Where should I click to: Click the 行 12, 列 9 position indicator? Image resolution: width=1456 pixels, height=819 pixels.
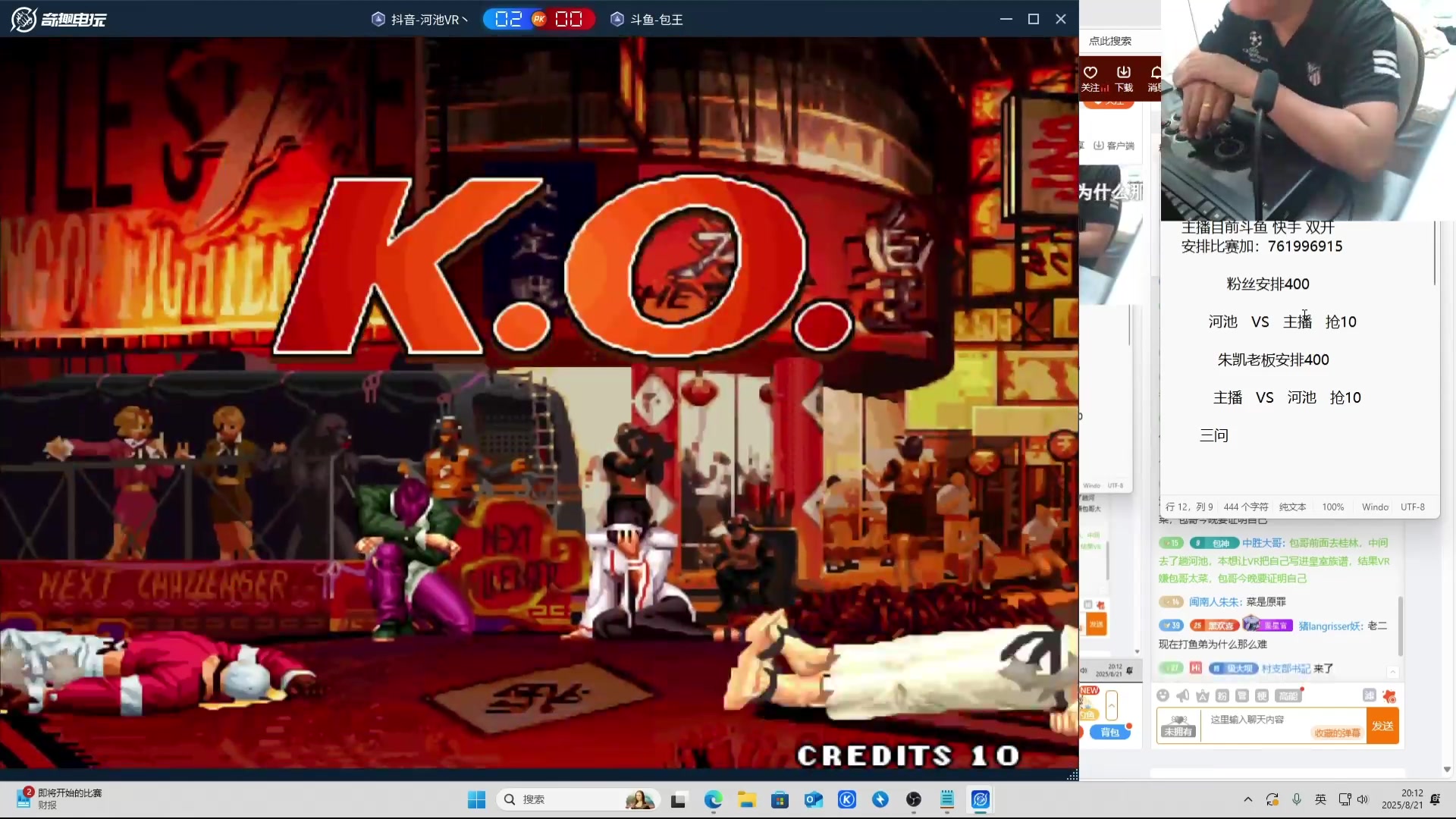(1189, 507)
